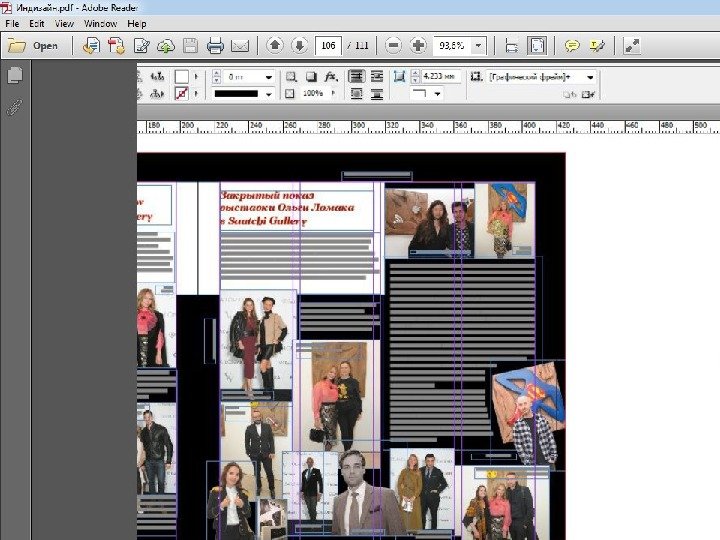720x540 pixels.
Task: Click the stepper beside the 4.233 mm field
Action: point(415,77)
